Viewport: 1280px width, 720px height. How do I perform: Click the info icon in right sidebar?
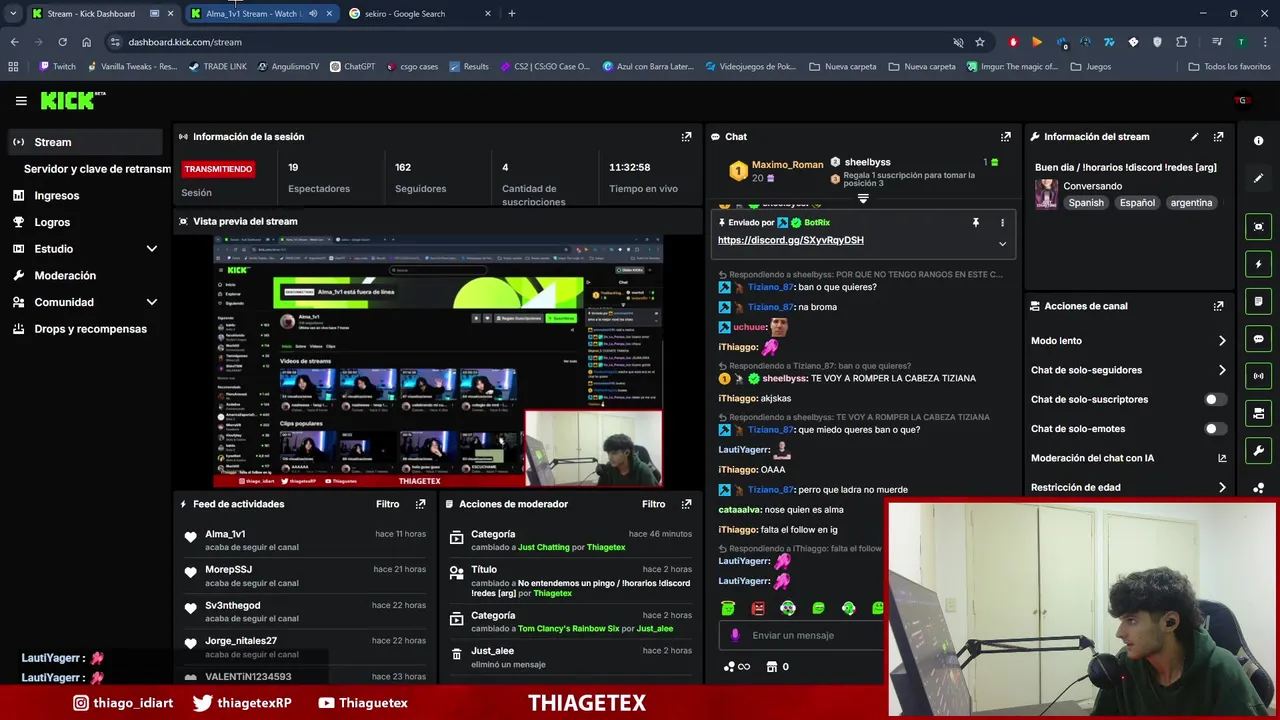(1258, 141)
